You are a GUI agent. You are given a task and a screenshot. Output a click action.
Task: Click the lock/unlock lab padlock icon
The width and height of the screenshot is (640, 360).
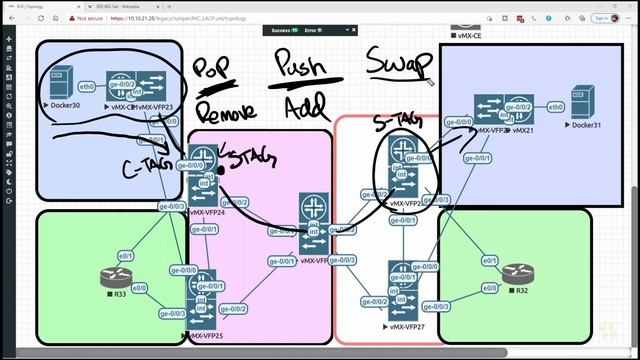9,153
